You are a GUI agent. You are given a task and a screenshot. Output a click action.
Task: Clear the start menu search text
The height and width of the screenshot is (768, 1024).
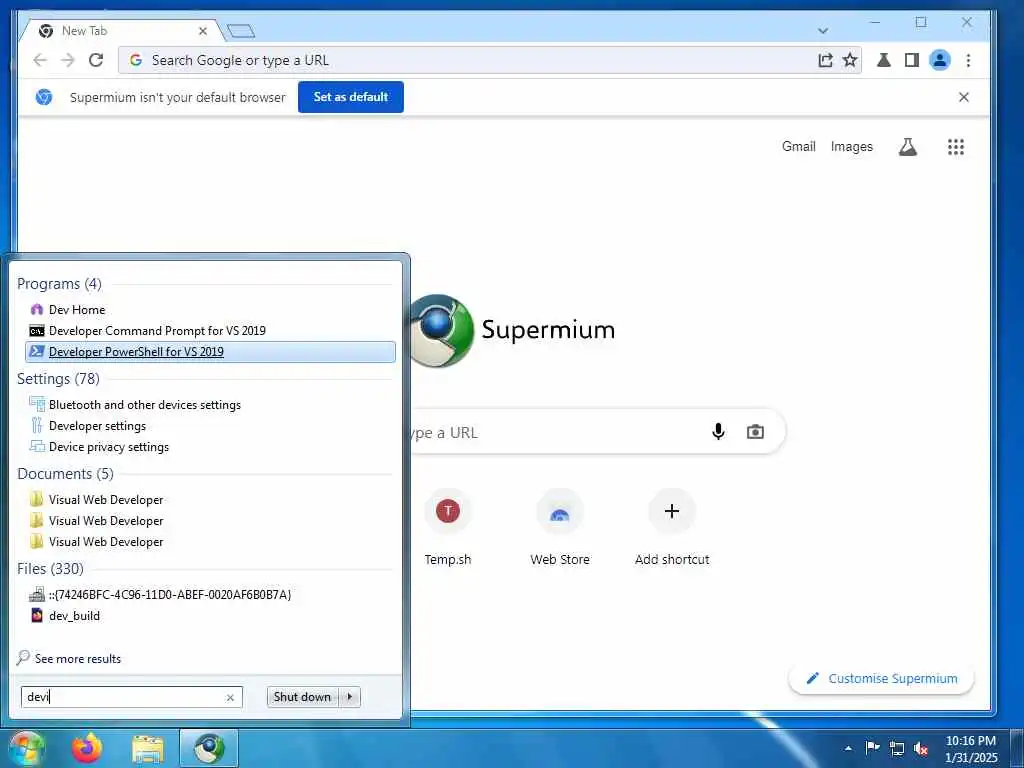click(x=230, y=697)
